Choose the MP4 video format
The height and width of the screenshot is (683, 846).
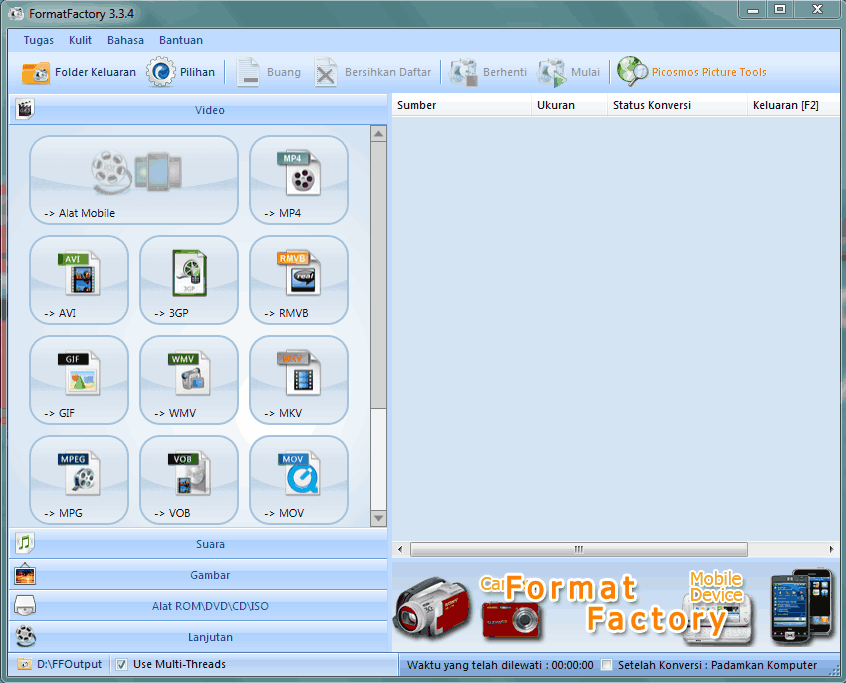coord(299,180)
